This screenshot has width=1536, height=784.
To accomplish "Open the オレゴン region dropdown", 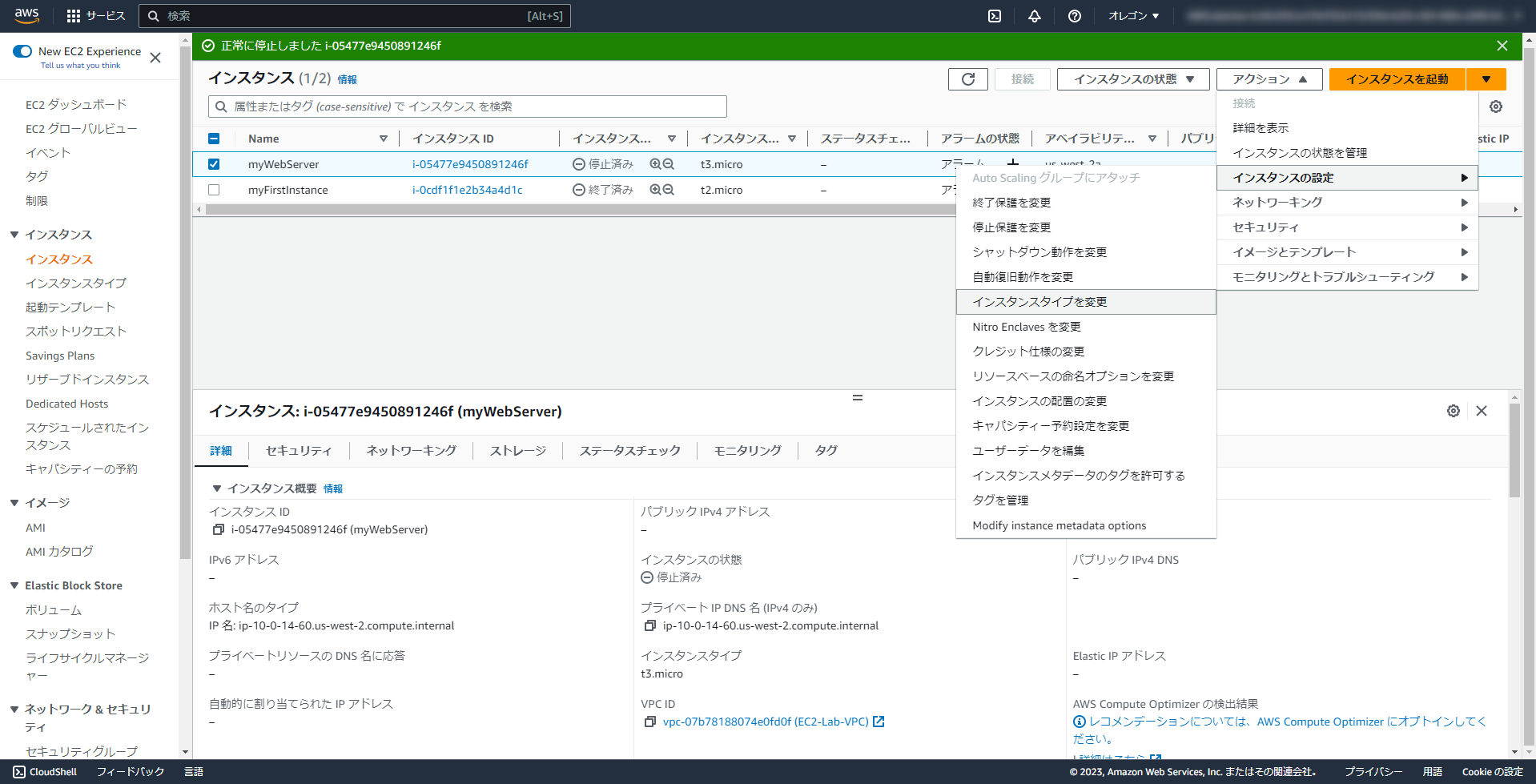I will tap(1132, 15).
